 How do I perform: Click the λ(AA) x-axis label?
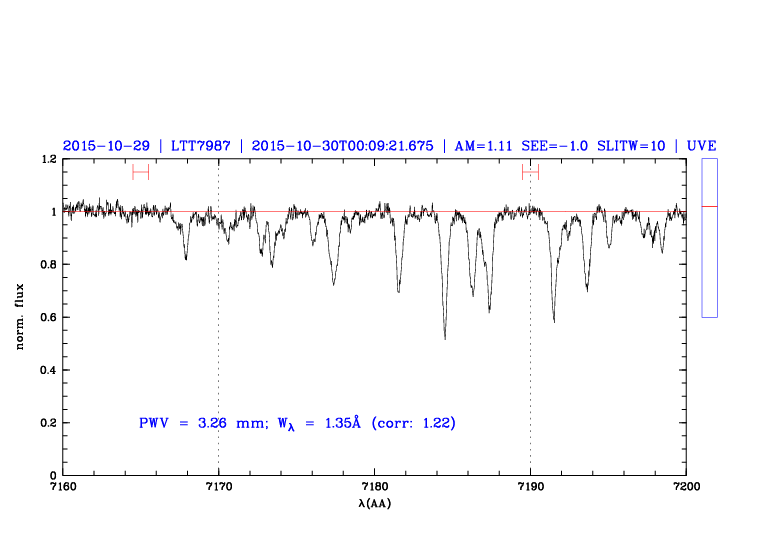pyautogui.click(x=374, y=503)
